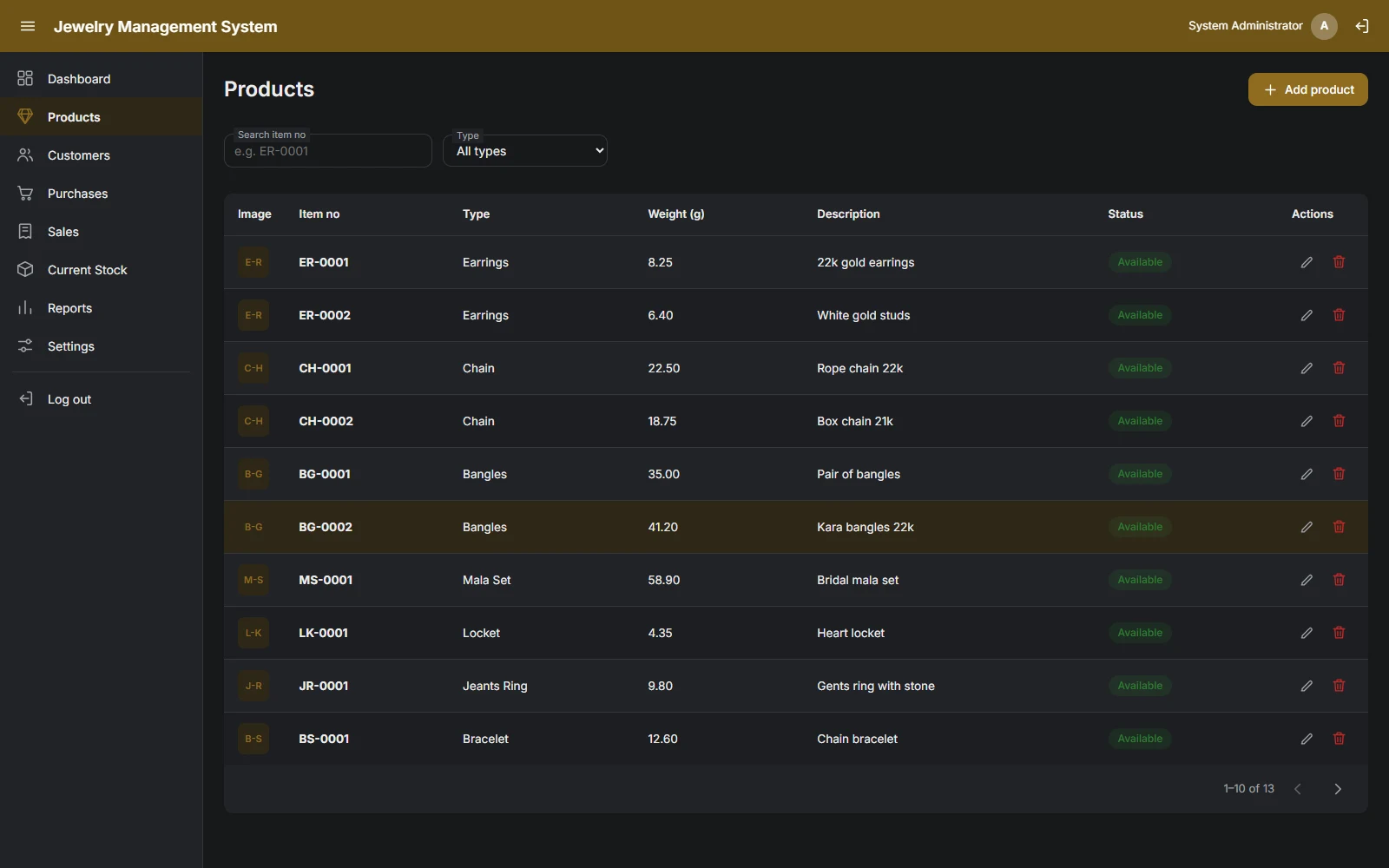1389x868 pixels.
Task: Open Customers in the sidebar
Action: pyautogui.click(x=101, y=155)
